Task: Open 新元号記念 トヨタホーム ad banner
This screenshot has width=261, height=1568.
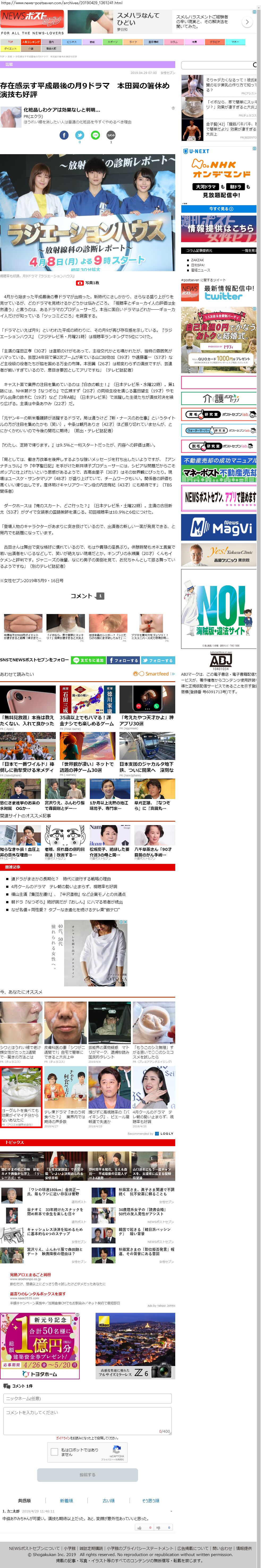Action: [x=40, y=1345]
